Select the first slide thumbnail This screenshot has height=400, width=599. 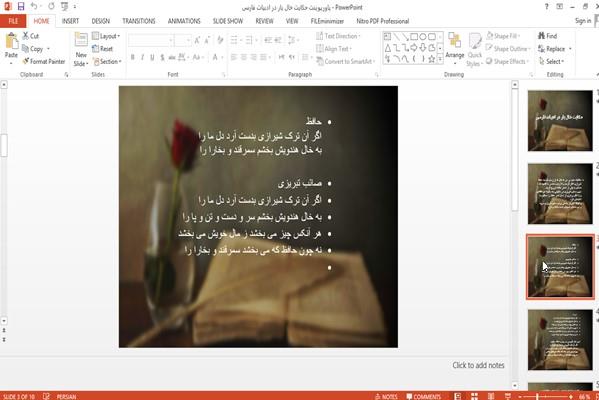560,120
